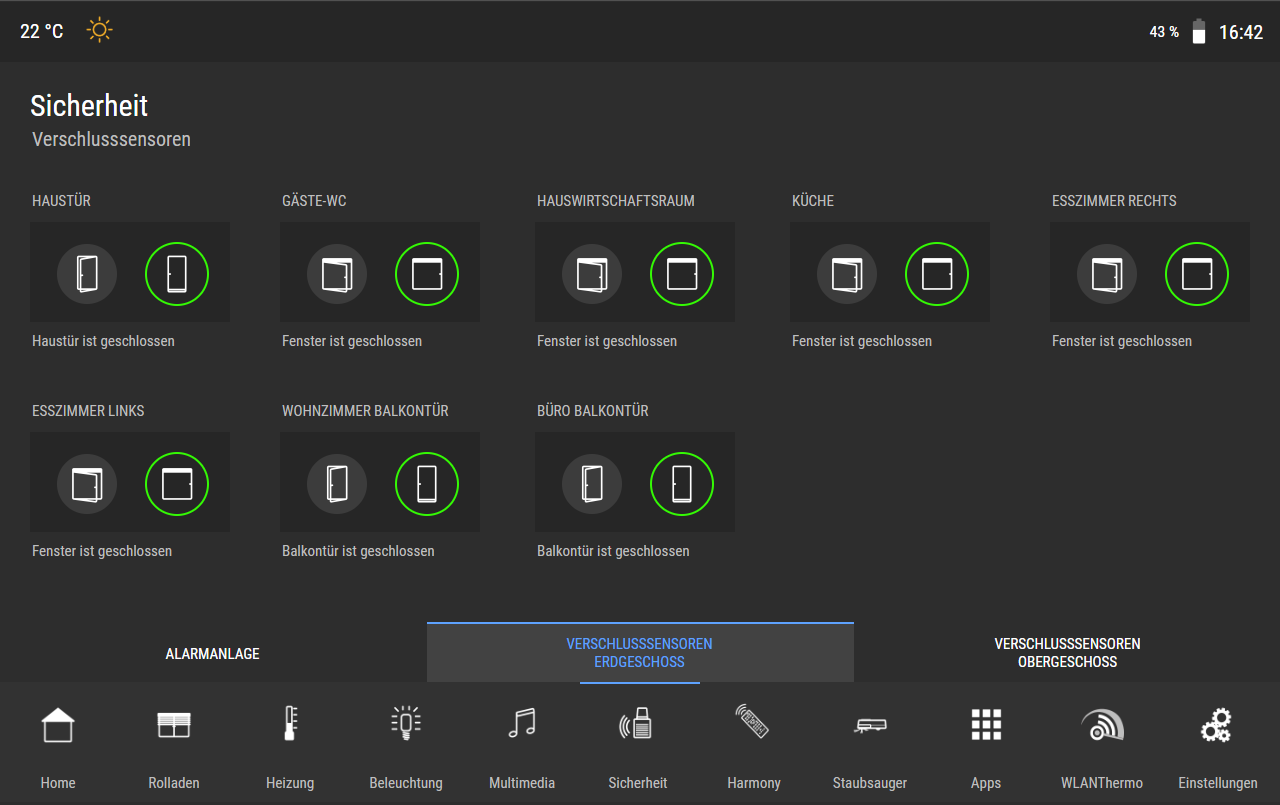Click Küche open-window state icon
The width and height of the screenshot is (1280, 805).
(x=847, y=274)
